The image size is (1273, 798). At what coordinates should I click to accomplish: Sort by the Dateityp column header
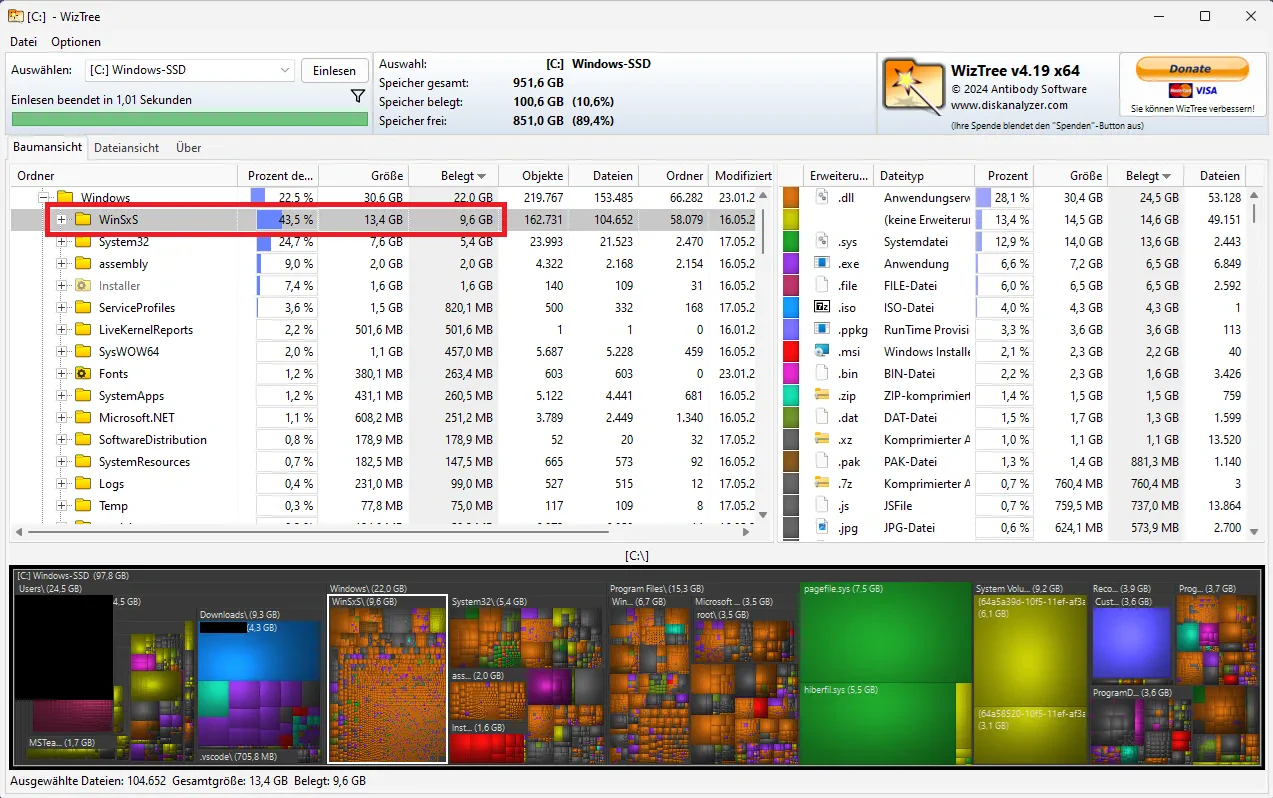923,176
